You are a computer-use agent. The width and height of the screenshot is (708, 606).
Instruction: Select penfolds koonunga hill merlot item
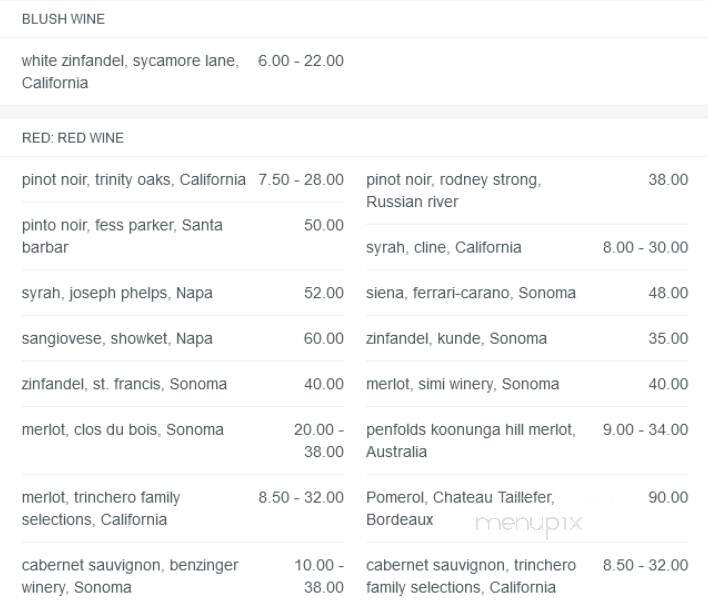[x=471, y=441]
